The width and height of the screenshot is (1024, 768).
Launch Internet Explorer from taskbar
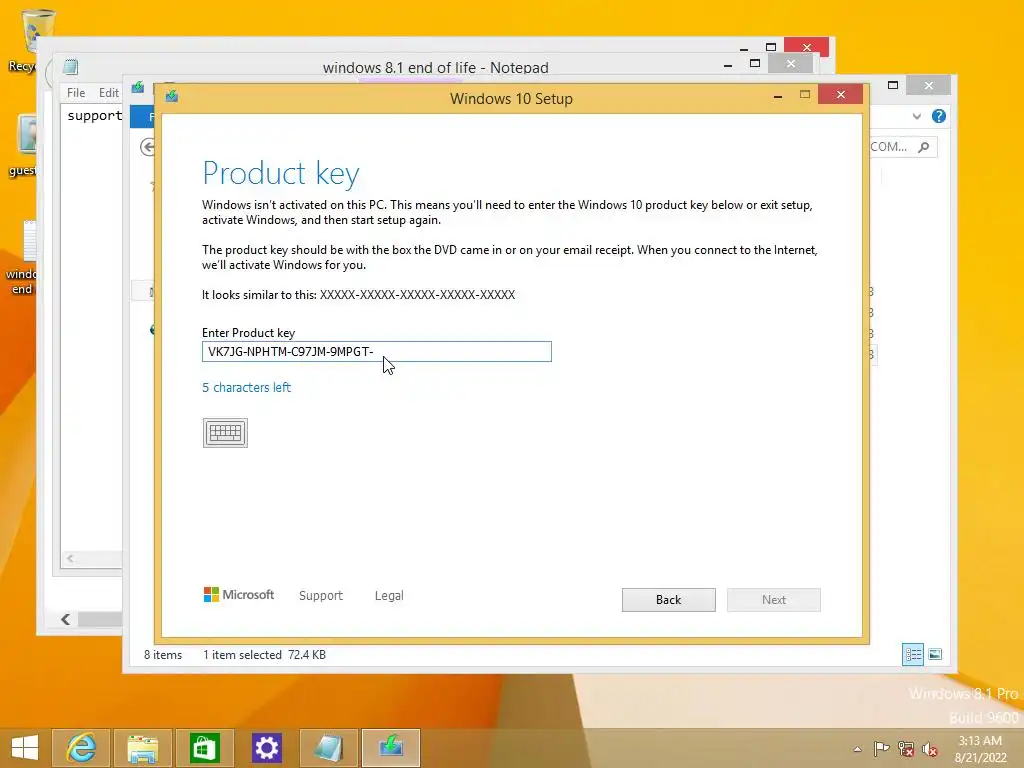81,748
